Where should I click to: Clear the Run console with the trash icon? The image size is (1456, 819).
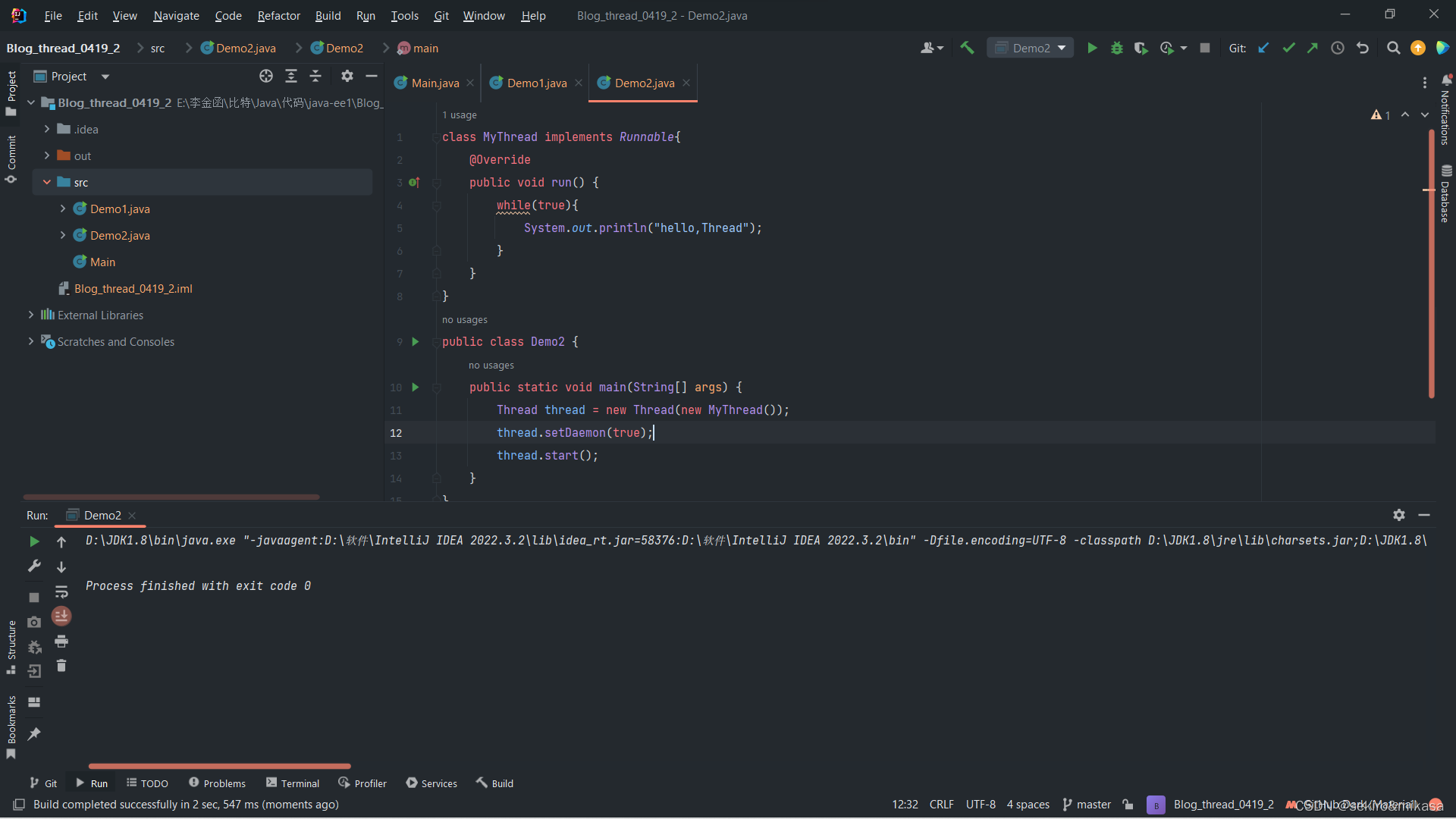click(x=61, y=666)
